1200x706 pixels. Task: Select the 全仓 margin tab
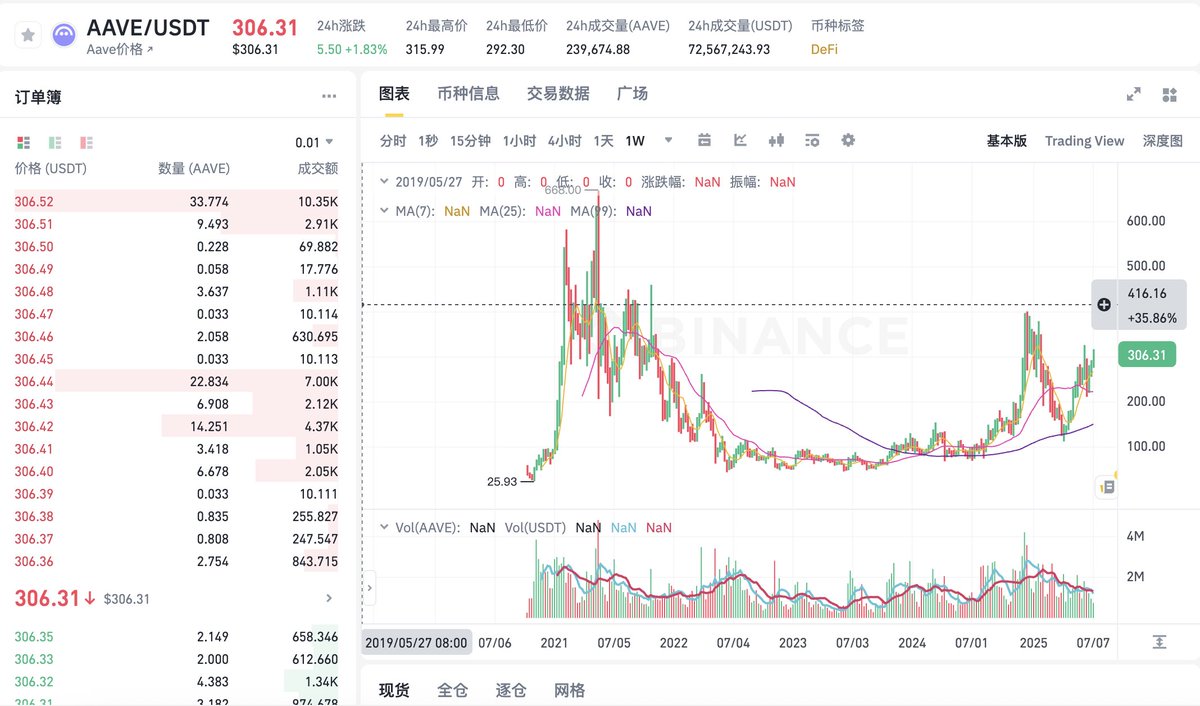coord(453,690)
